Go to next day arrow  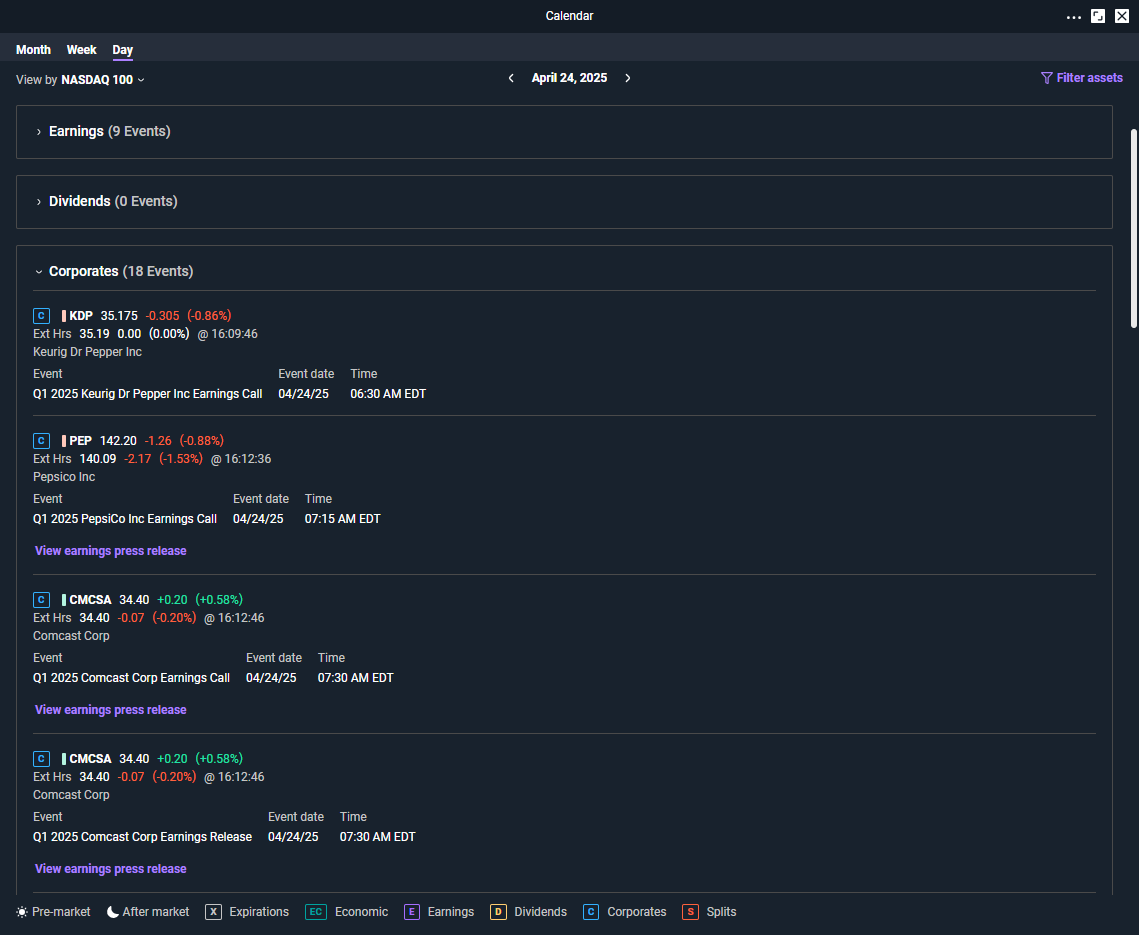pyautogui.click(x=628, y=78)
